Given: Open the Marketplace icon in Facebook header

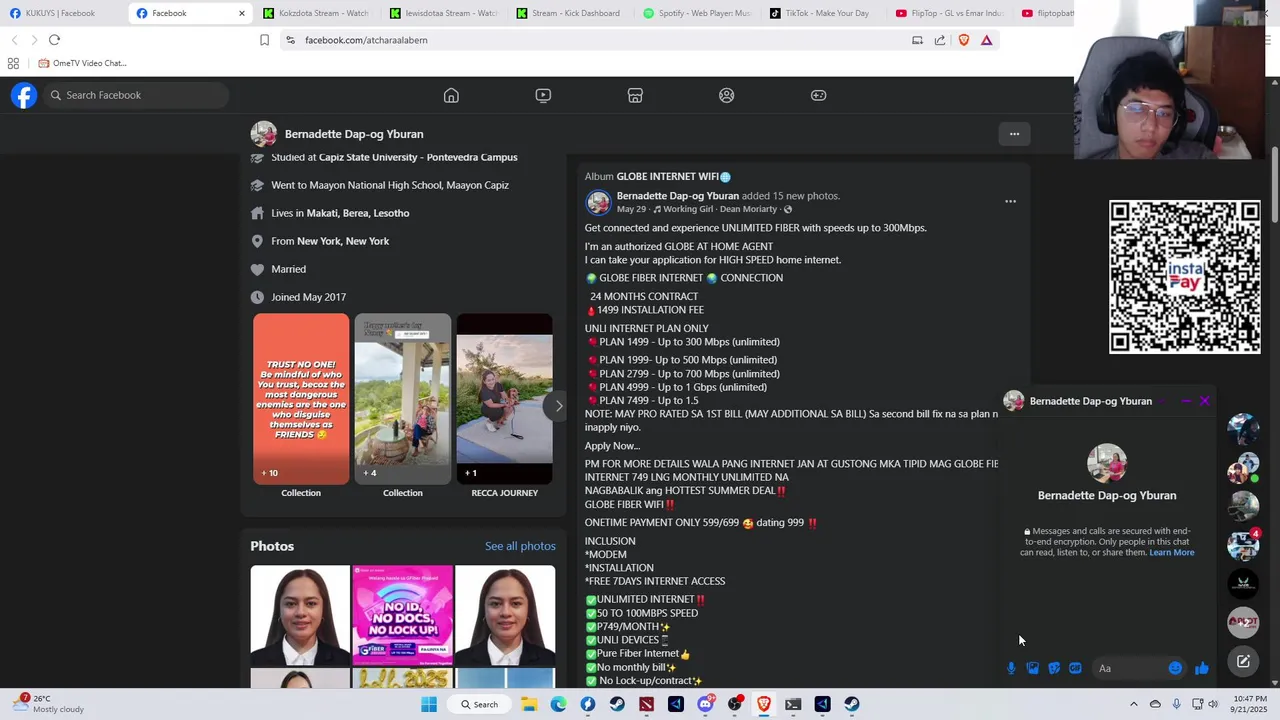Looking at the screenshot, I should tap(635, 95).
